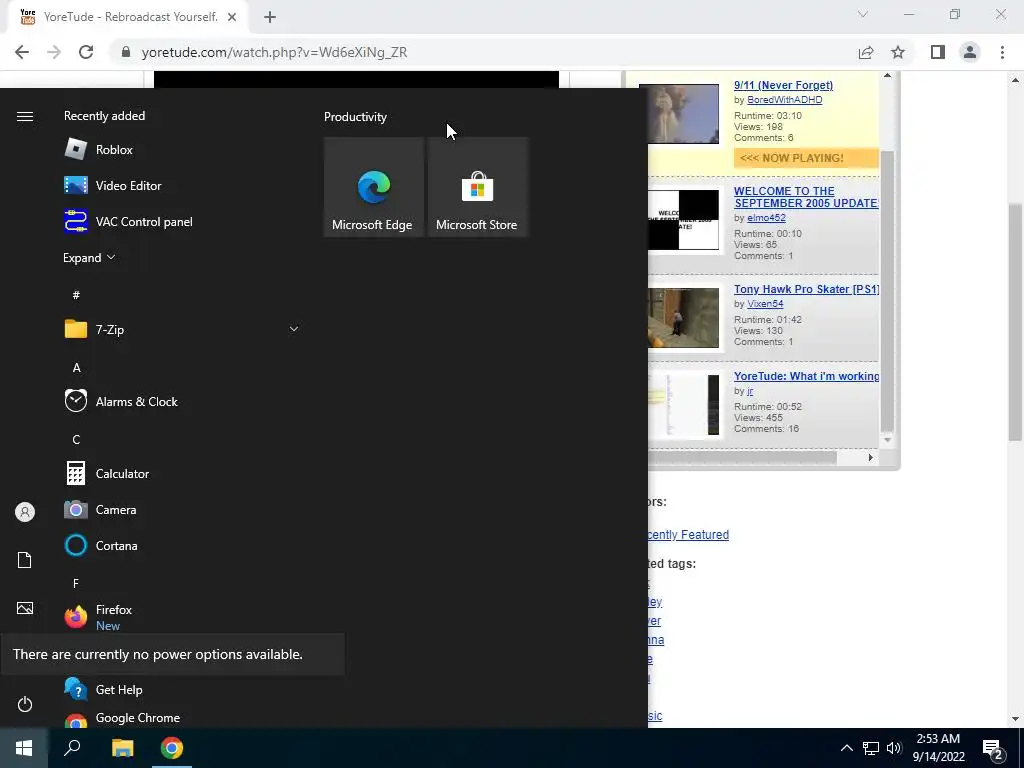Screen dimensions: 1024x768
Task: Open YoreTude: What i'm working video
Action: coord(807,376)
